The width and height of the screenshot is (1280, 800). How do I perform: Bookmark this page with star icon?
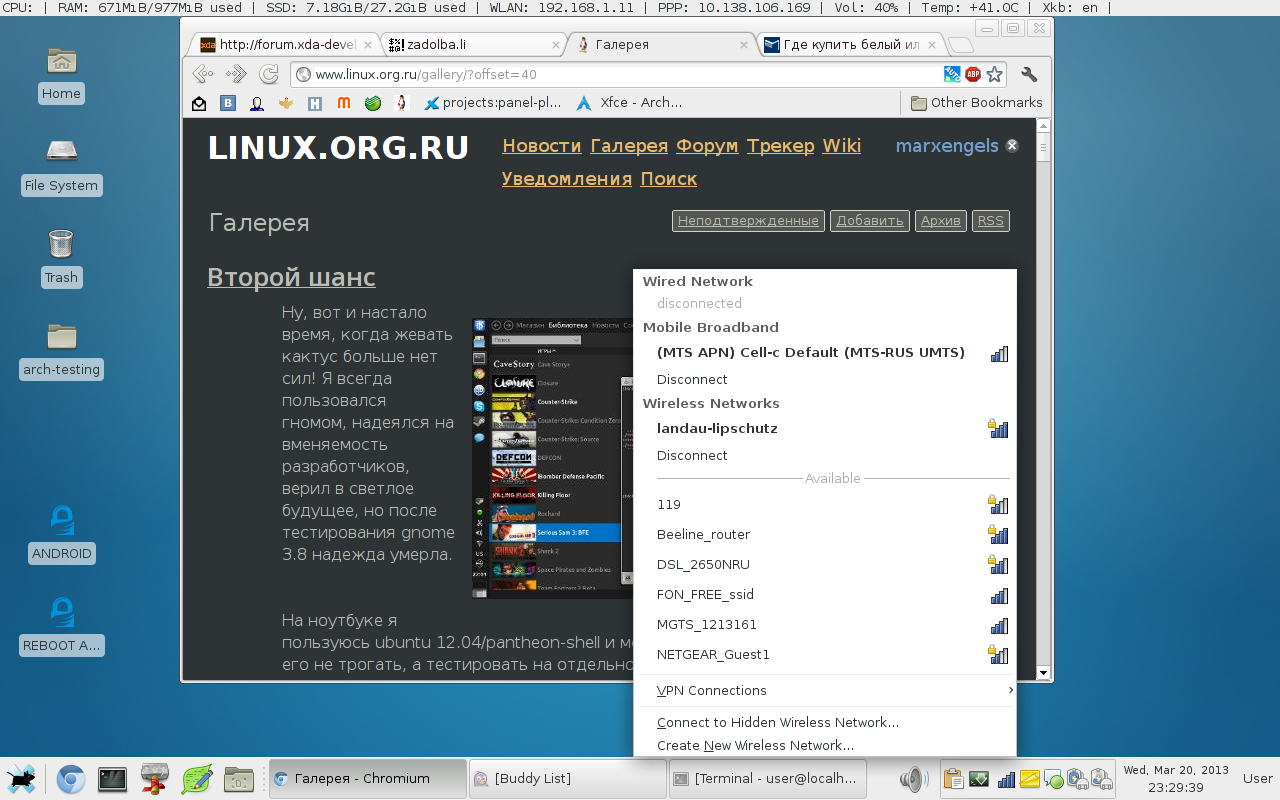click(994, 74)
